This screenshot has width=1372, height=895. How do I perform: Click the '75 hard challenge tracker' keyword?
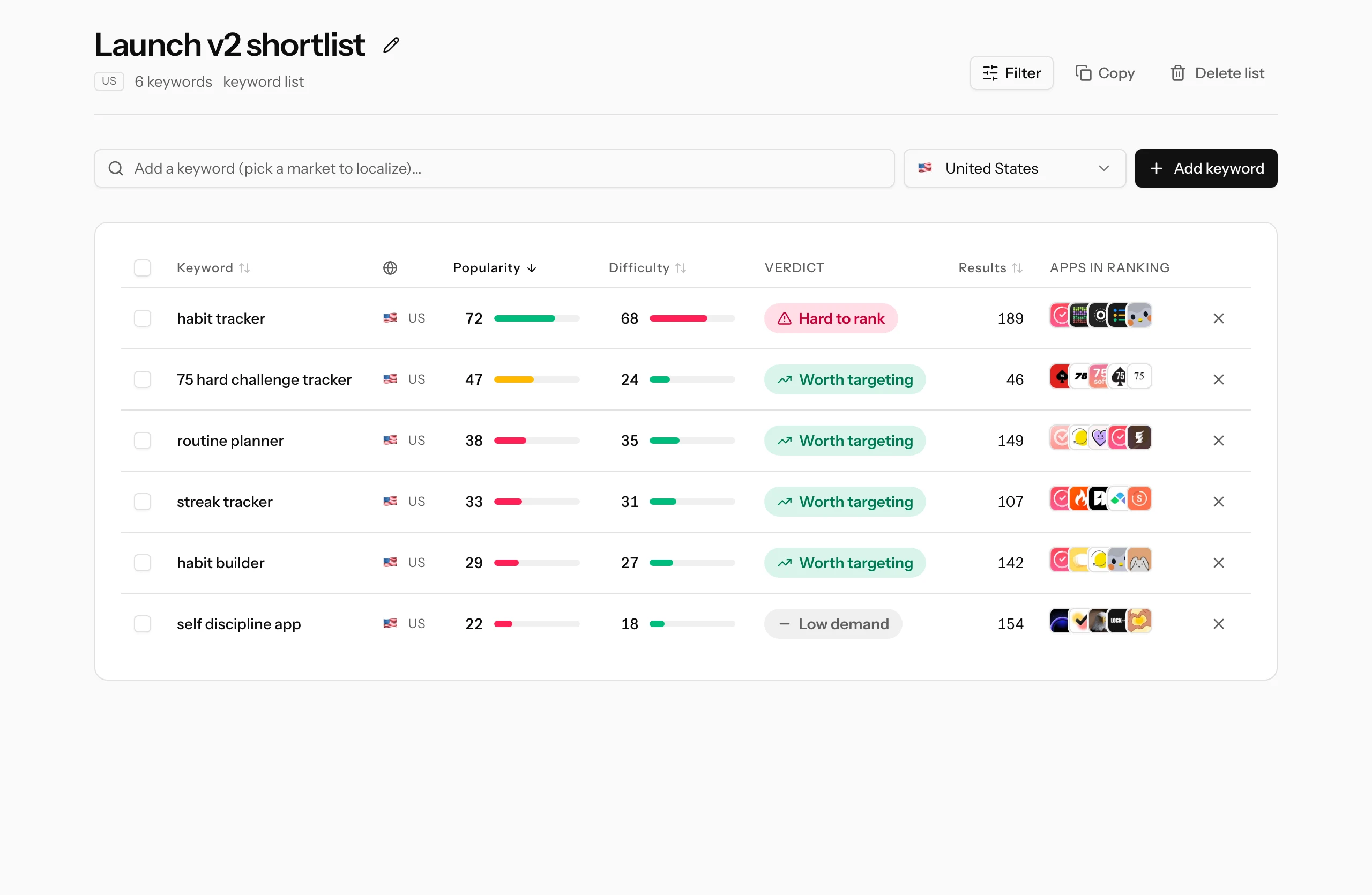click(x=264, y=379)
